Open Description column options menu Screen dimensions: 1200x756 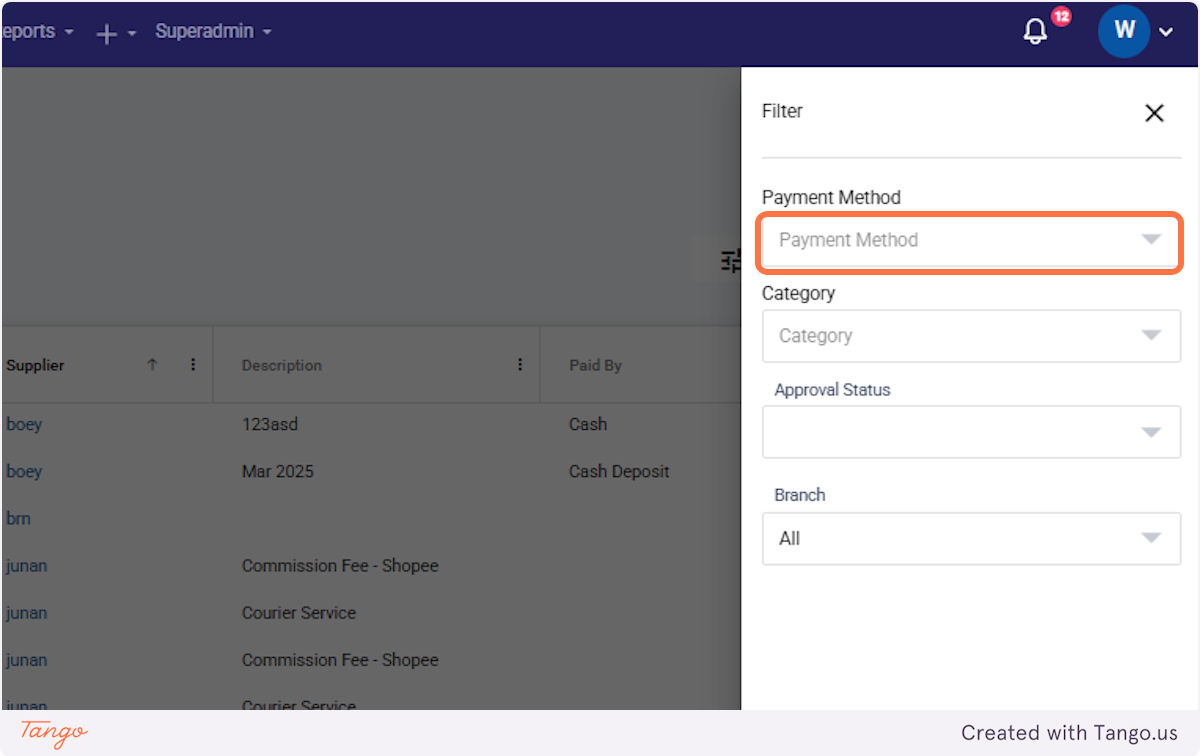pyautogui.click(x=520, y=365)
